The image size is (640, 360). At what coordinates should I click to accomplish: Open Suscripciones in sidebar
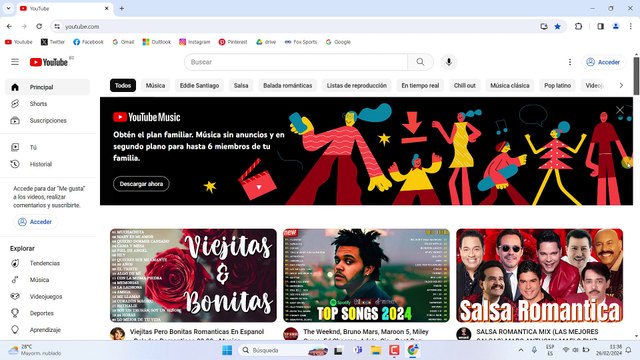(x=47, y=120)
